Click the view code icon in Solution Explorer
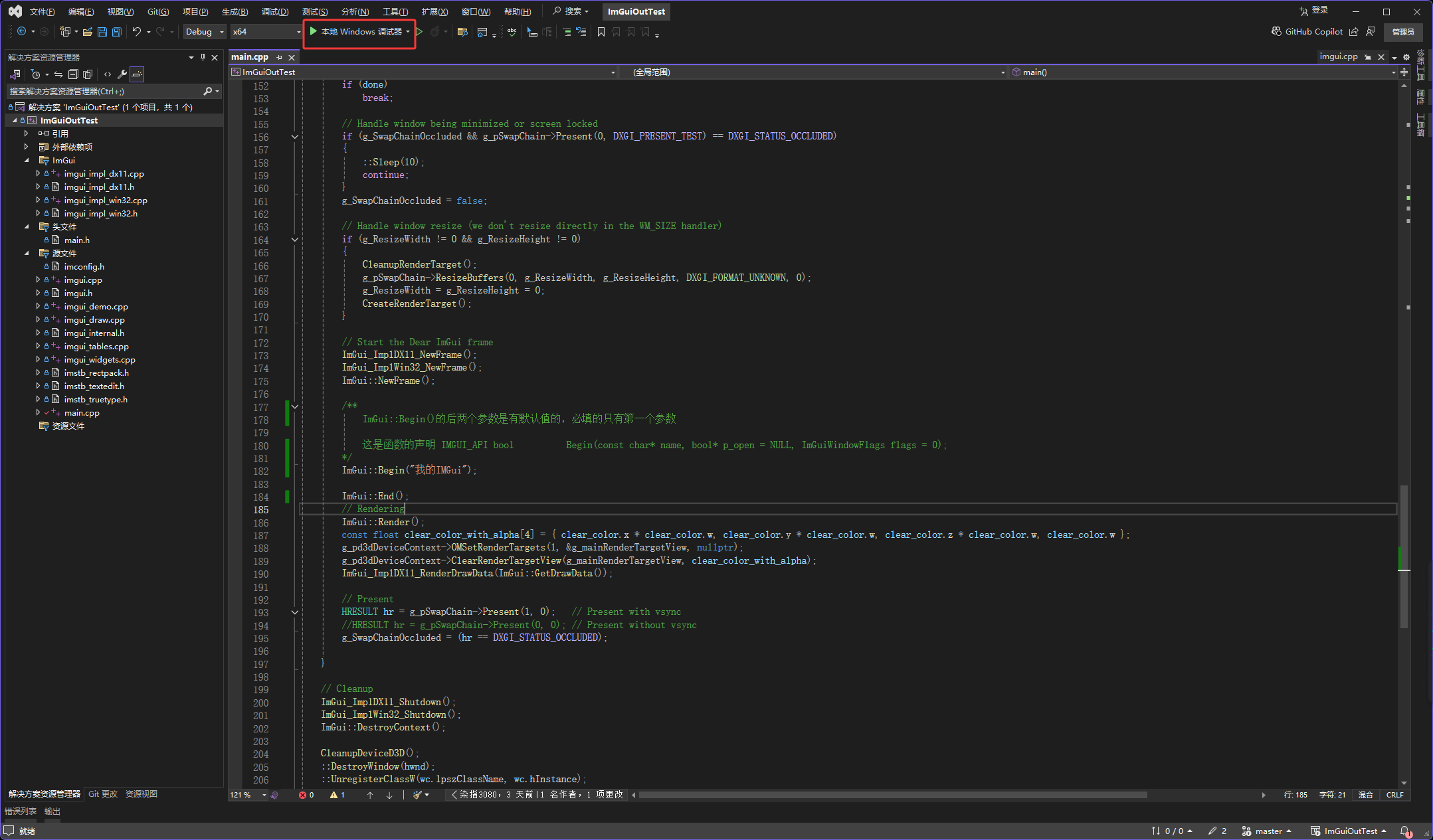This screenshot has width=1433, height=840. (x=108, y=74)
